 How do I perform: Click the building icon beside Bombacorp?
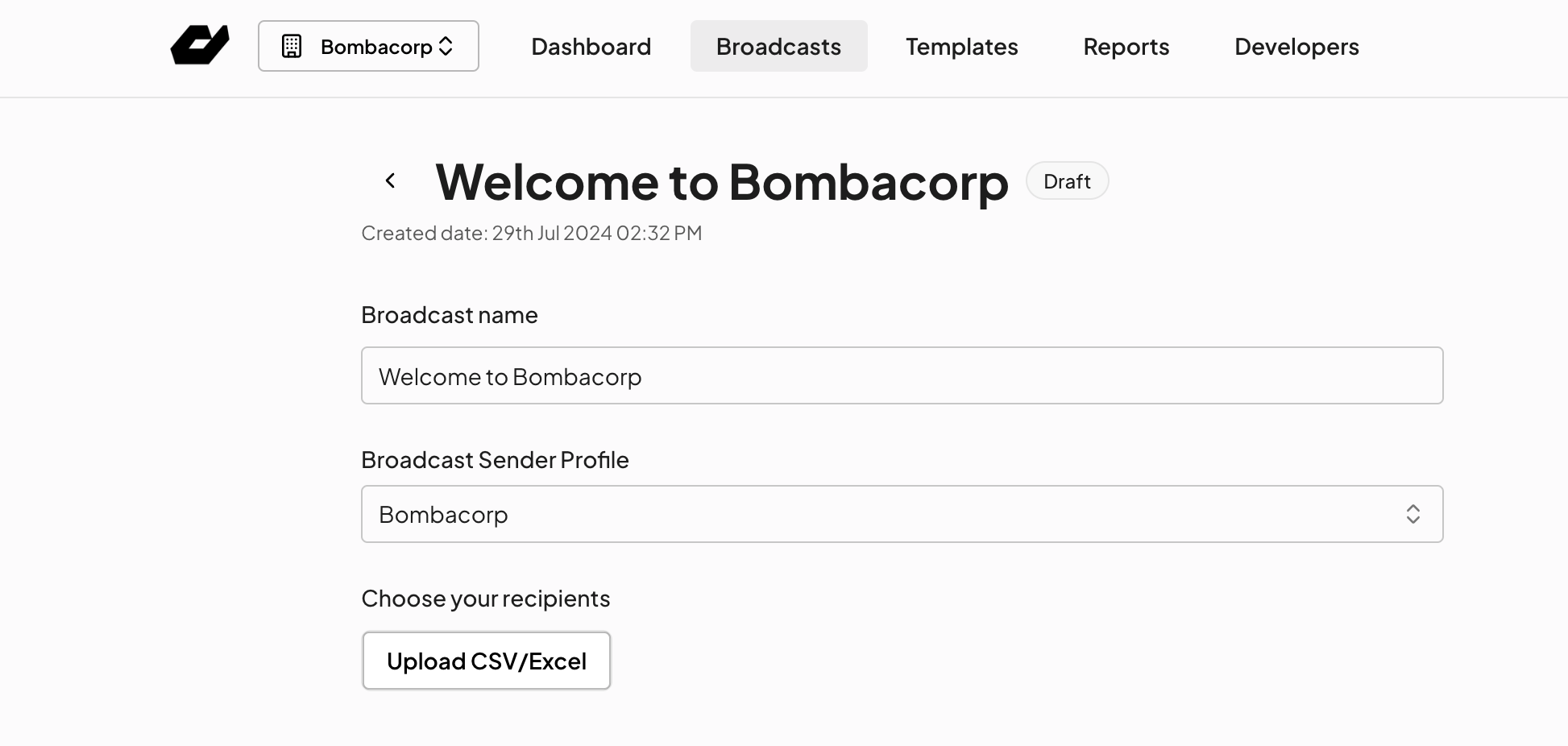tap(292, 46)
